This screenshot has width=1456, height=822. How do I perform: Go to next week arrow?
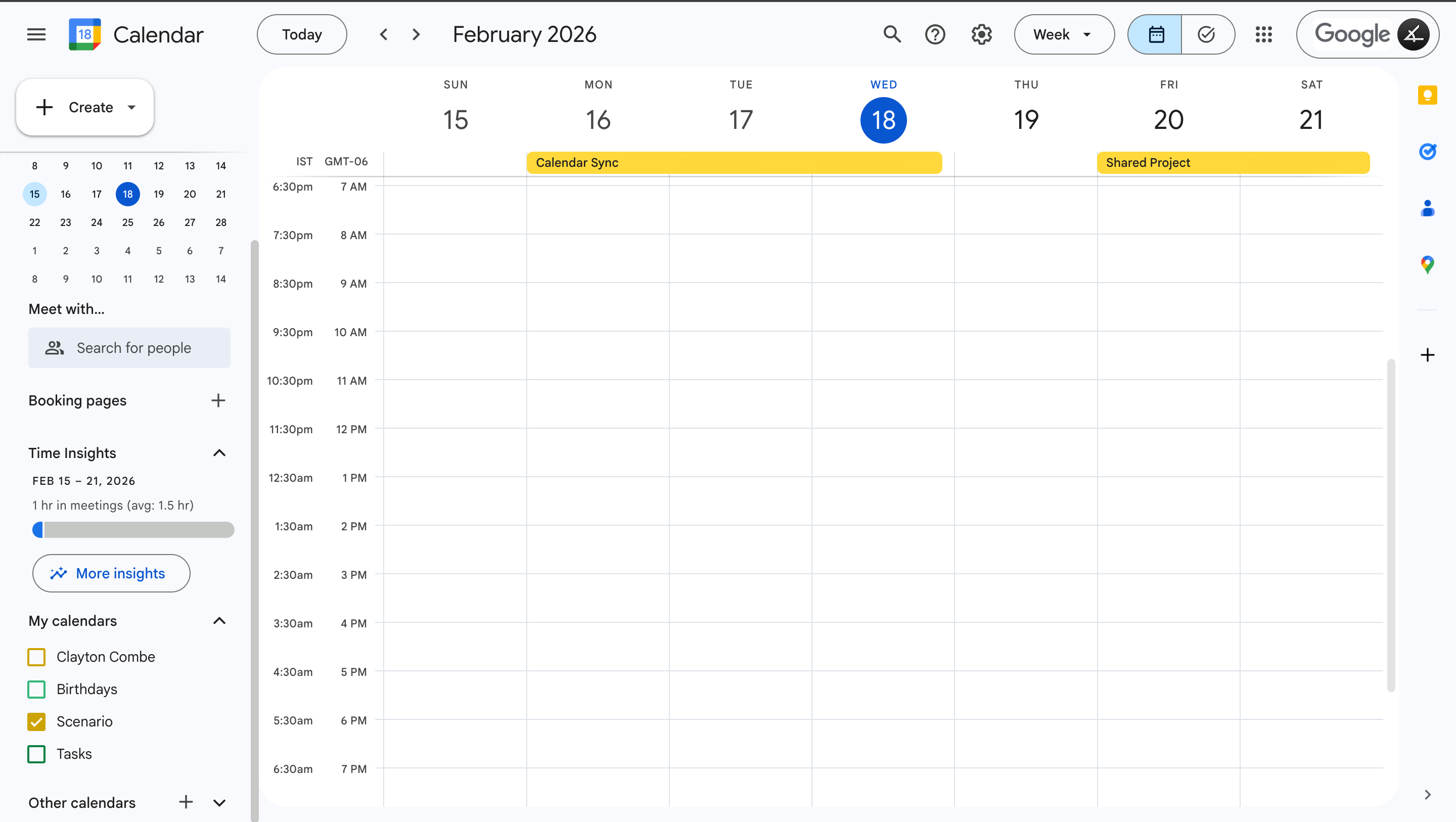coord(416,34)
